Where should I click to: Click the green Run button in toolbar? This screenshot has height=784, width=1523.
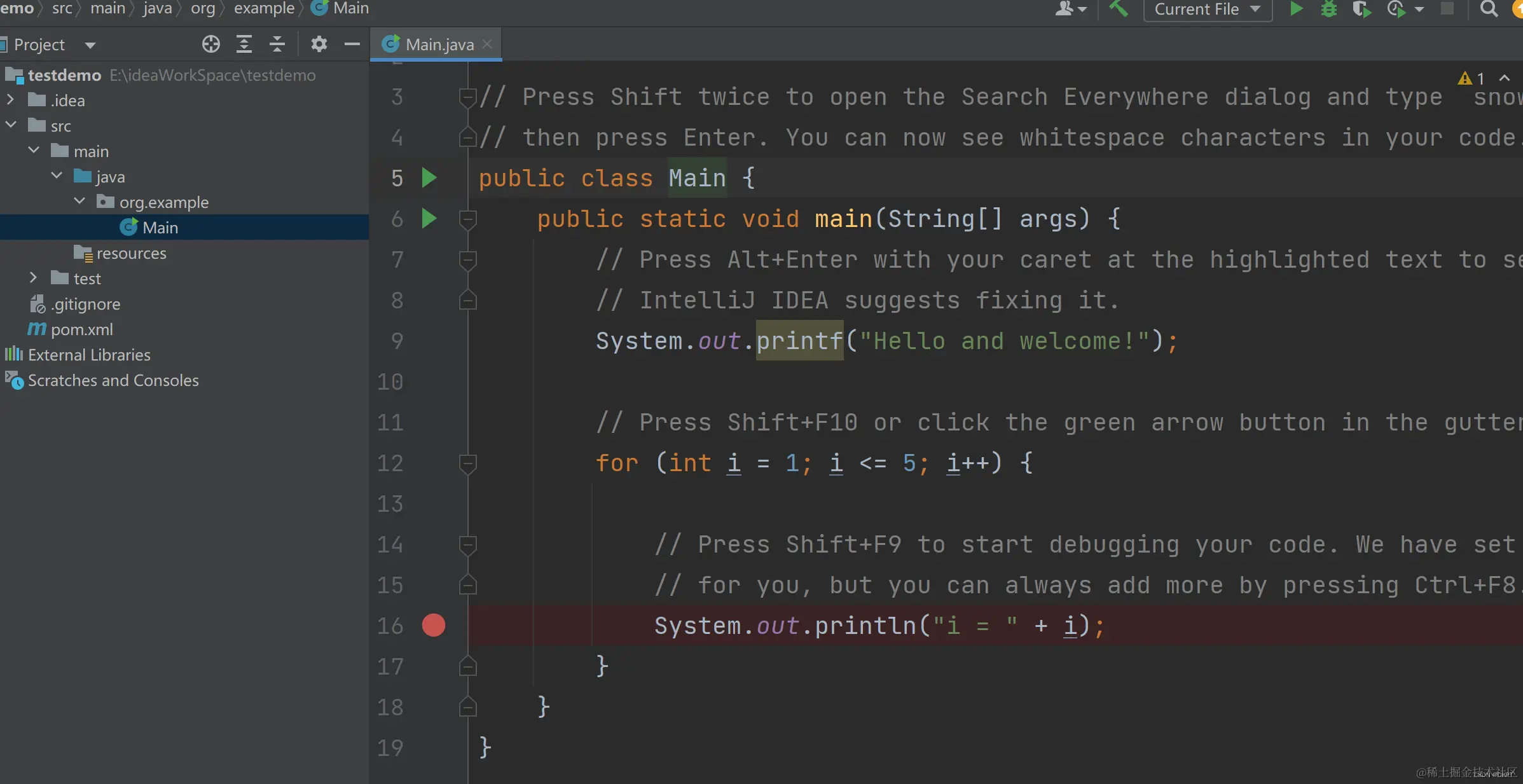pyautogui.click(x=1295, y=9)
